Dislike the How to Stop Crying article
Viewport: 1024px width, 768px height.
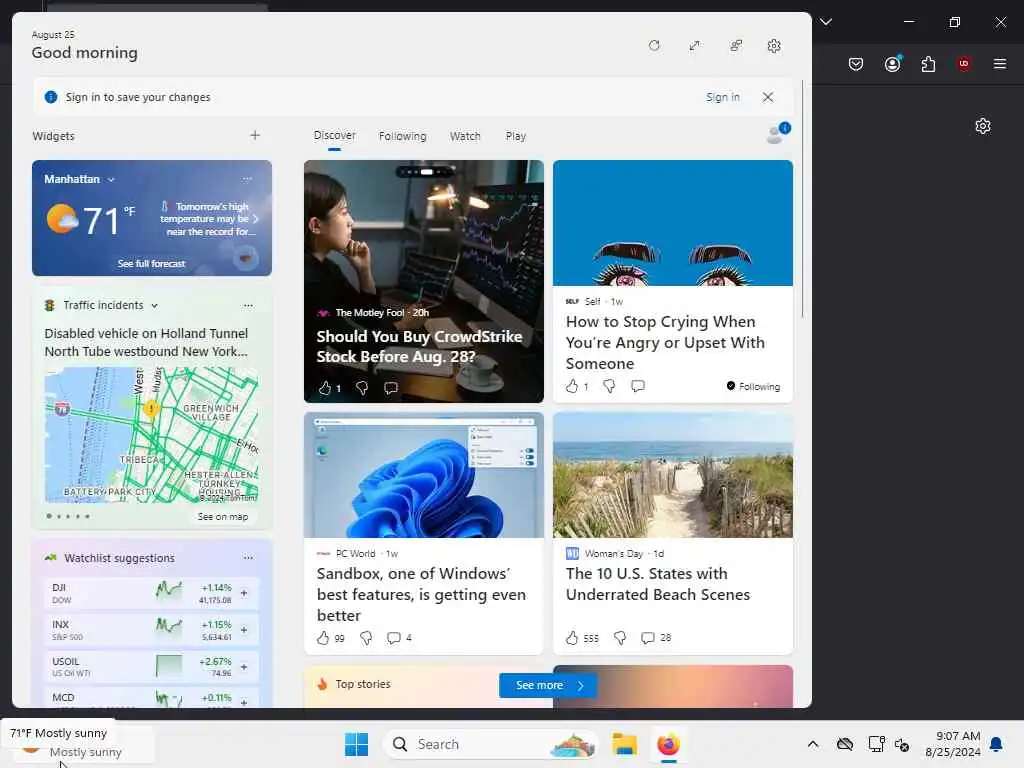[x=609, y=386]
